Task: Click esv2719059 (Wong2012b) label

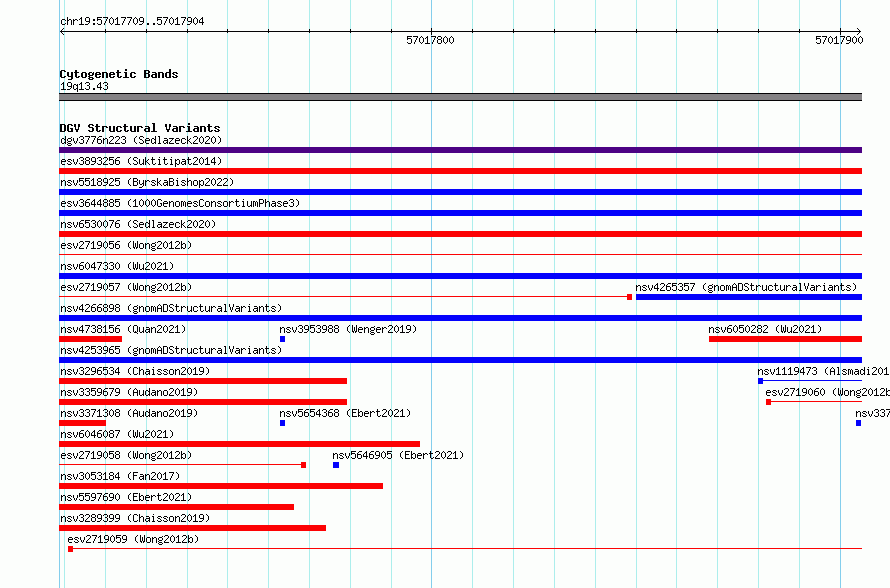Action: (x=133, y=539)
